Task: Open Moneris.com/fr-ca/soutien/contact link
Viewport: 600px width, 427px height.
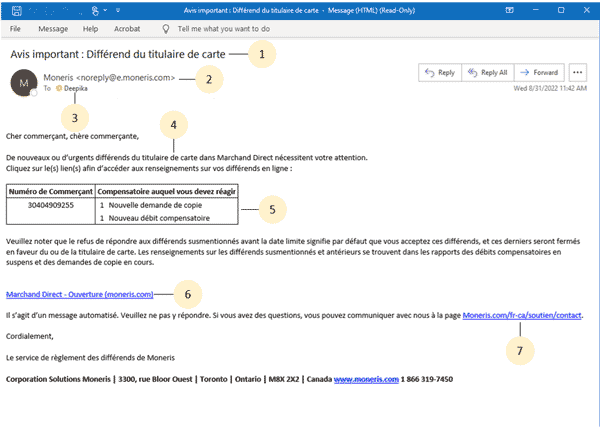Action: pyautogui.click(x=522, y=315)
